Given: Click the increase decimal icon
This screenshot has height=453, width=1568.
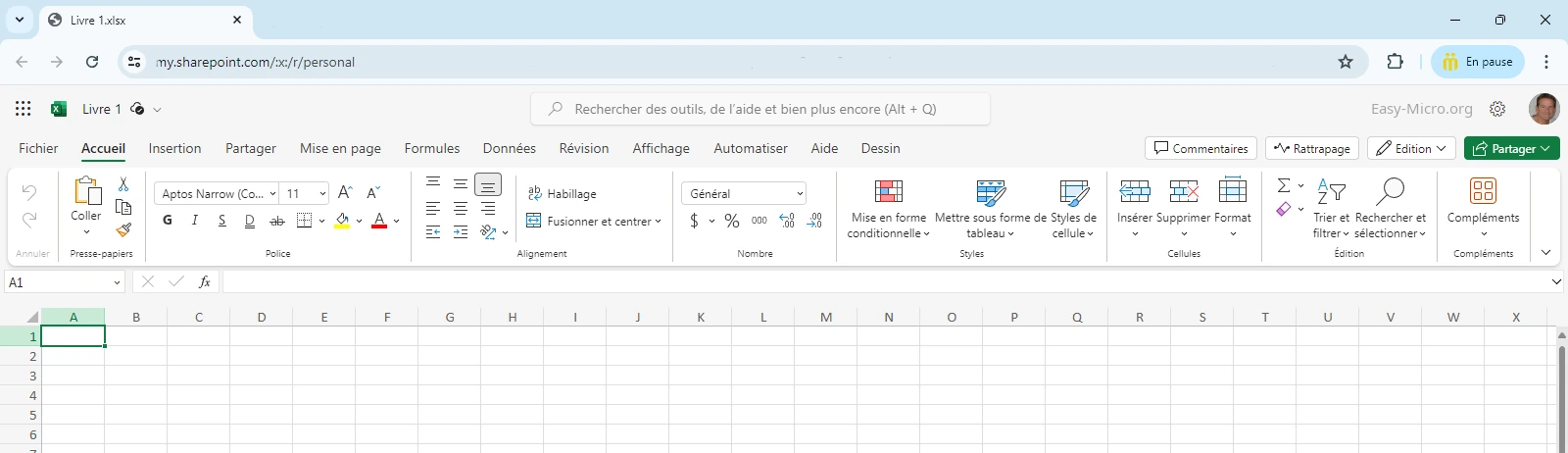Looking at the screenshot, I should click(x=787, y=222).
